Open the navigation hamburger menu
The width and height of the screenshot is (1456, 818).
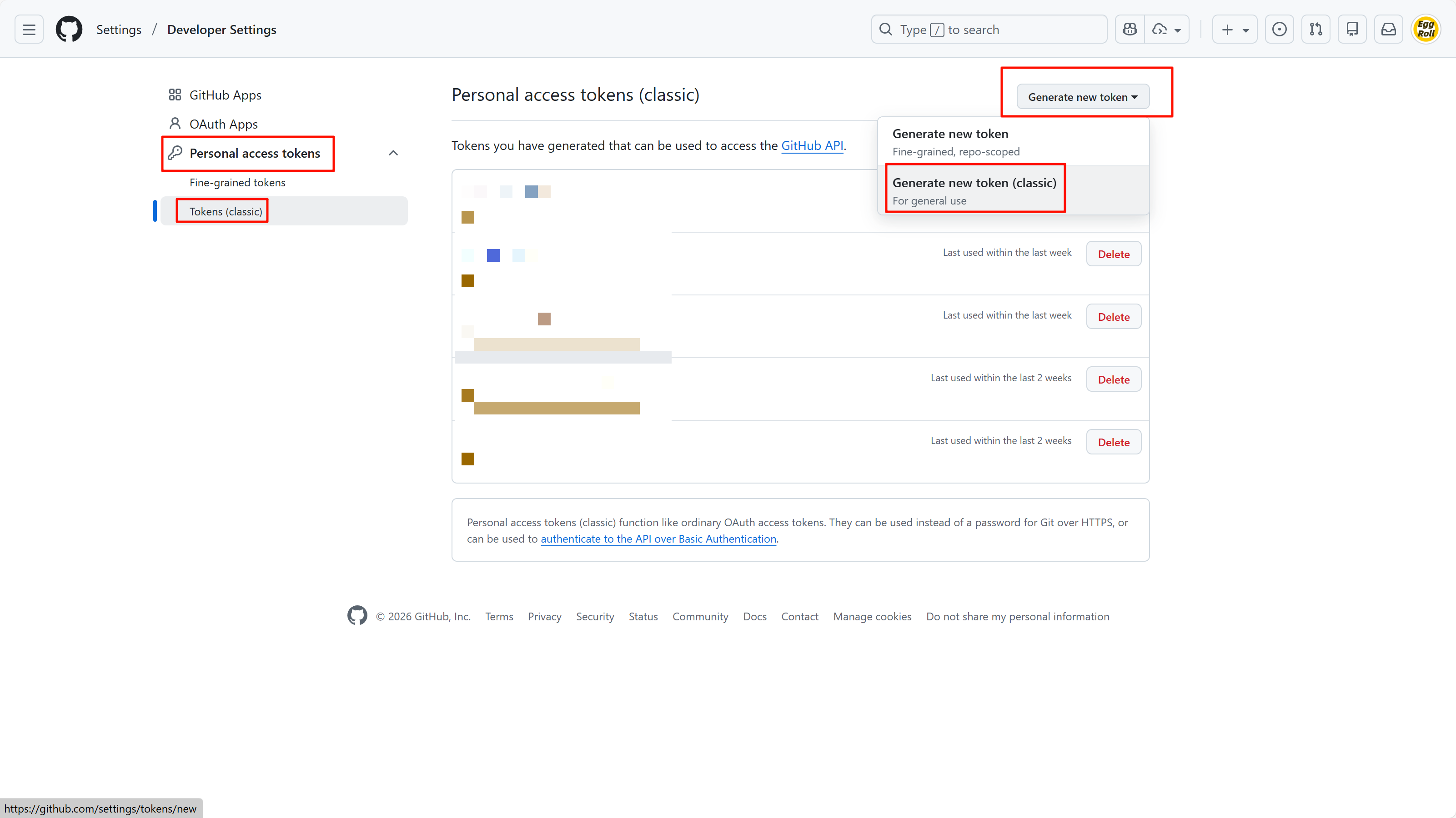click(x=28, y=29)
